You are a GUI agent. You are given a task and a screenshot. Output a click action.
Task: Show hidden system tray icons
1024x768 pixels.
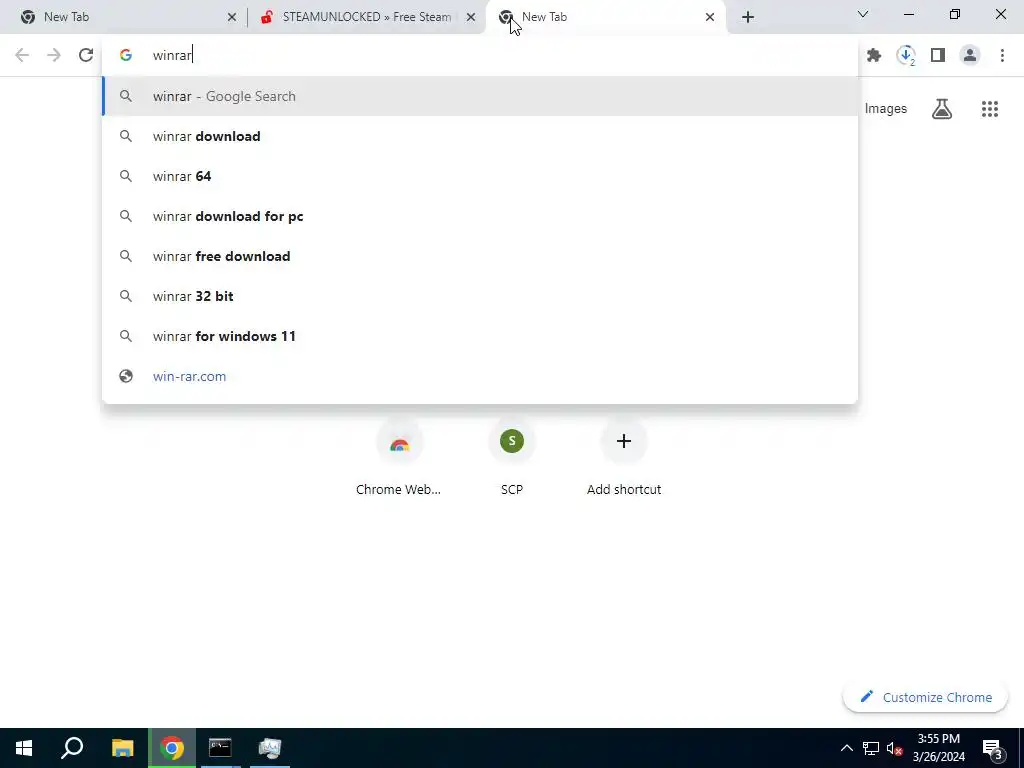(x=846, y=748)
